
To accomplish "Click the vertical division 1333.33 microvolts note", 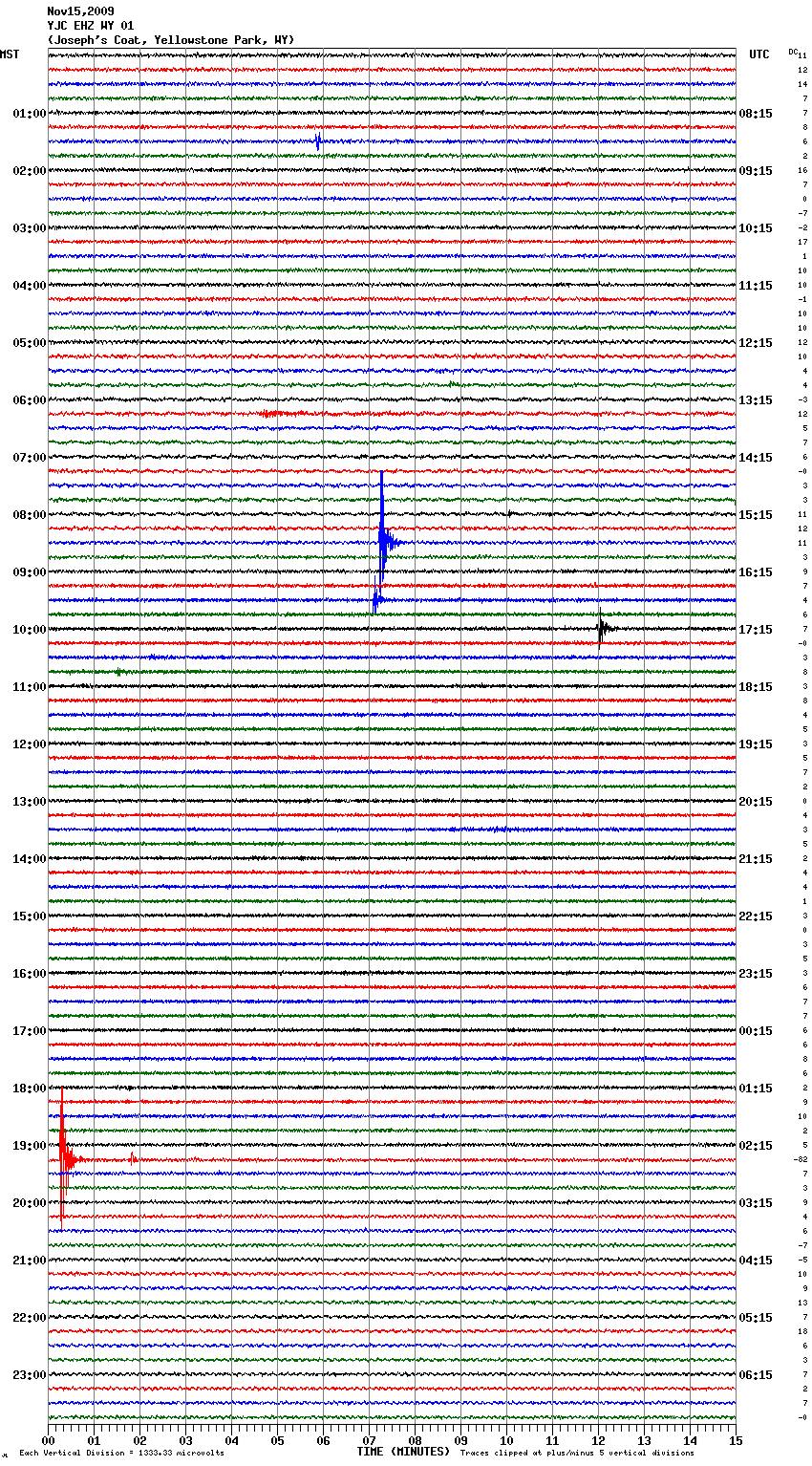I will pyautogui.click(x=121, y=1454).
